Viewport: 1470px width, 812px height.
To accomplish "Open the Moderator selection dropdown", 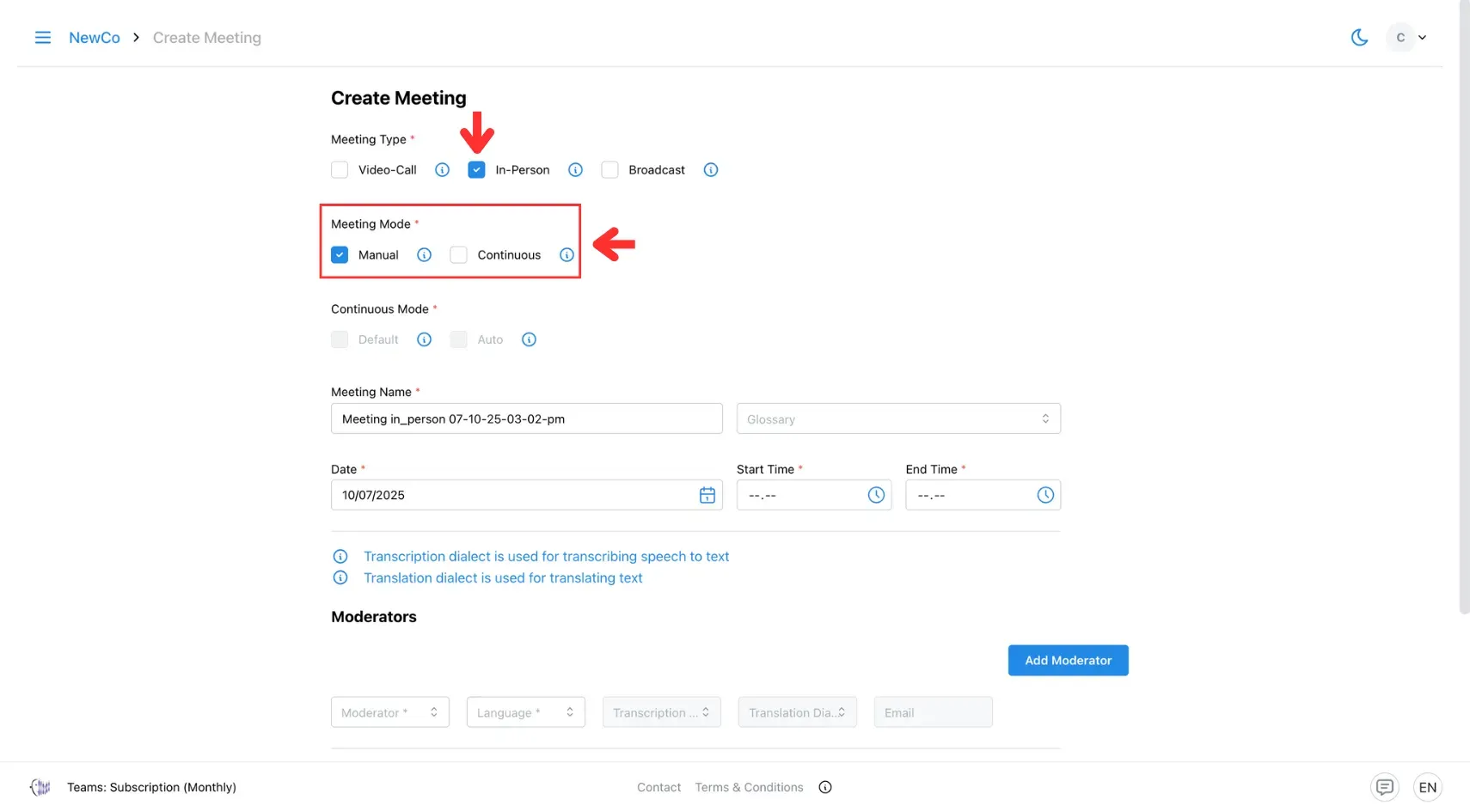I will coord(389,711).
